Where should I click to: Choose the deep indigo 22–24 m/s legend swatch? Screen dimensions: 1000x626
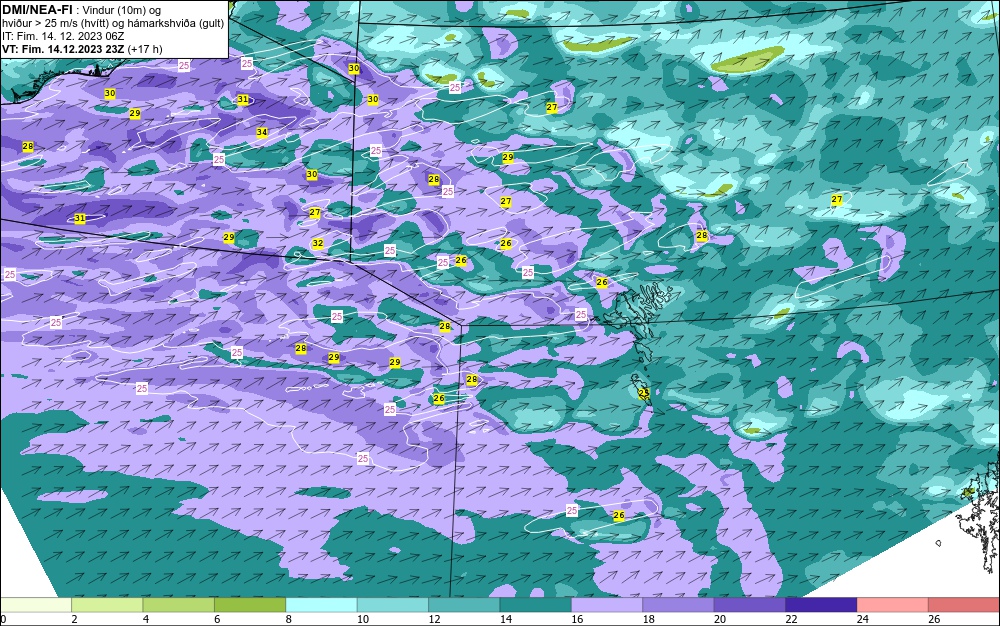click(x=821, y=605)
